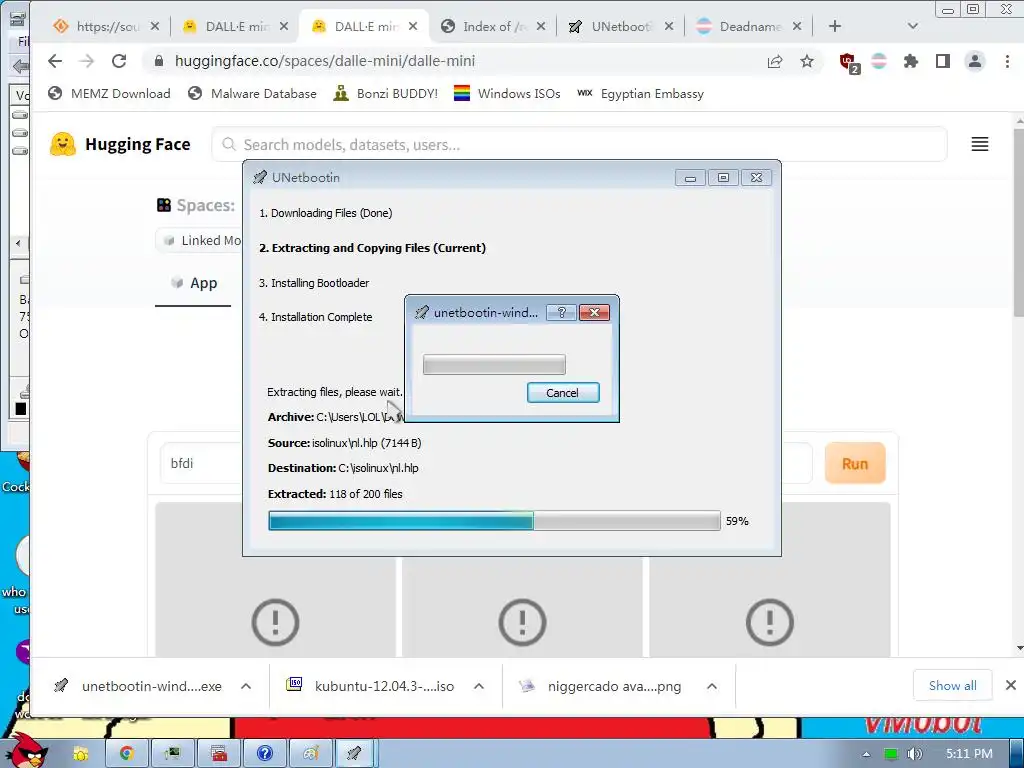
Task: Bookmark this page with the star icon
Action: [807, 61]
